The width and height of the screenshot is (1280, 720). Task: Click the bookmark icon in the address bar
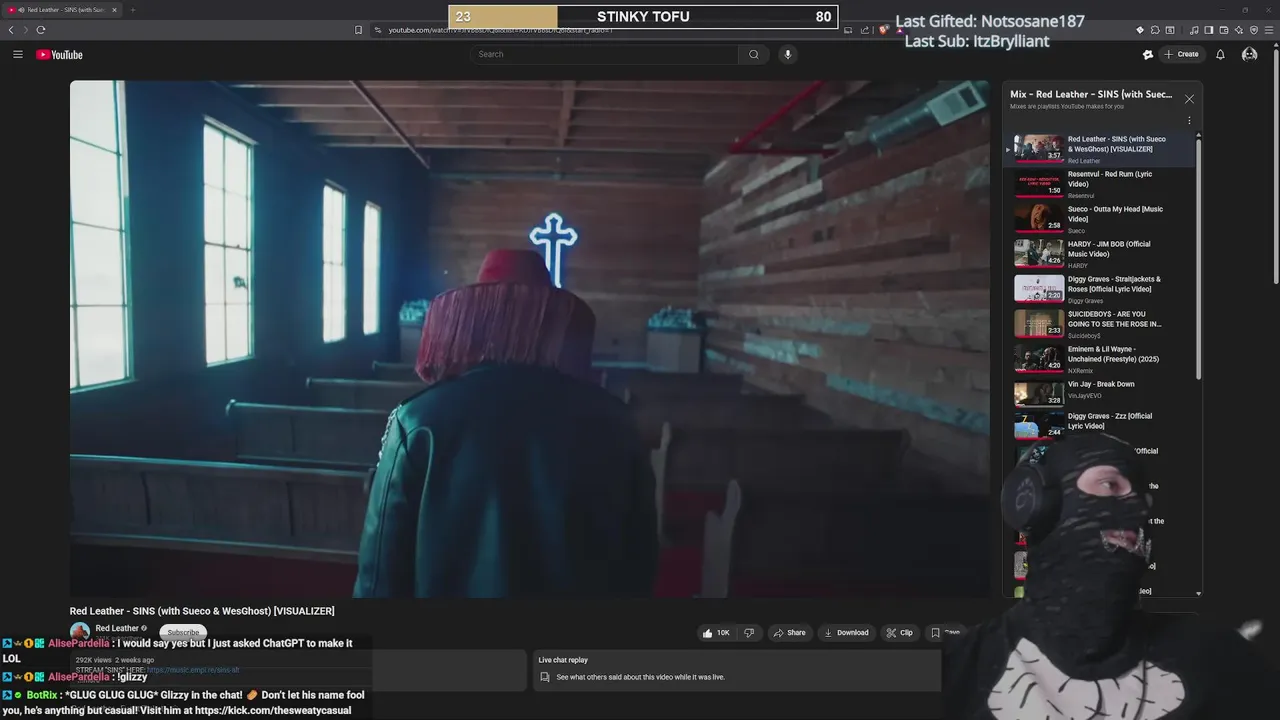(x=358, y=30)
